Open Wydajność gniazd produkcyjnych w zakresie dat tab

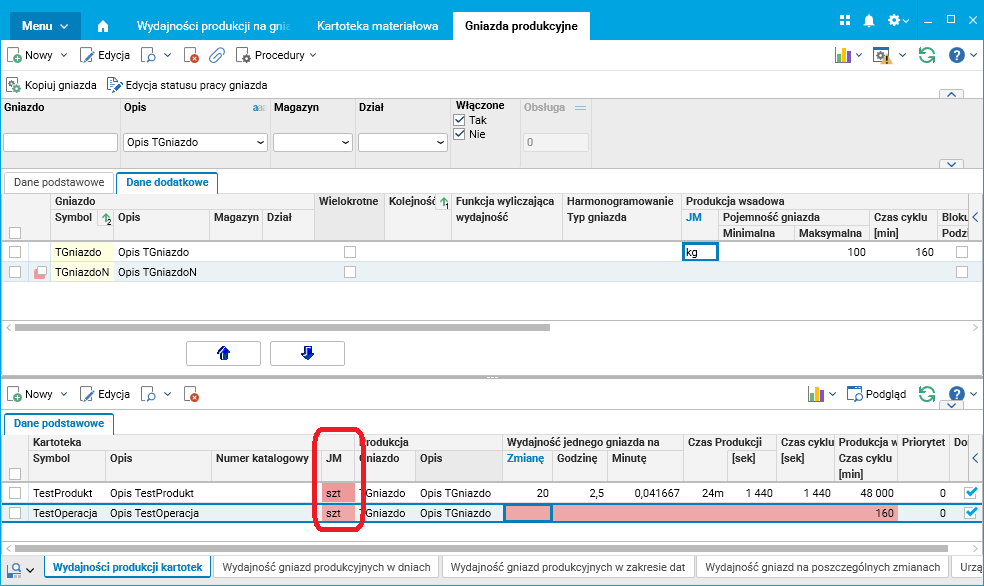tap(568, 567)
